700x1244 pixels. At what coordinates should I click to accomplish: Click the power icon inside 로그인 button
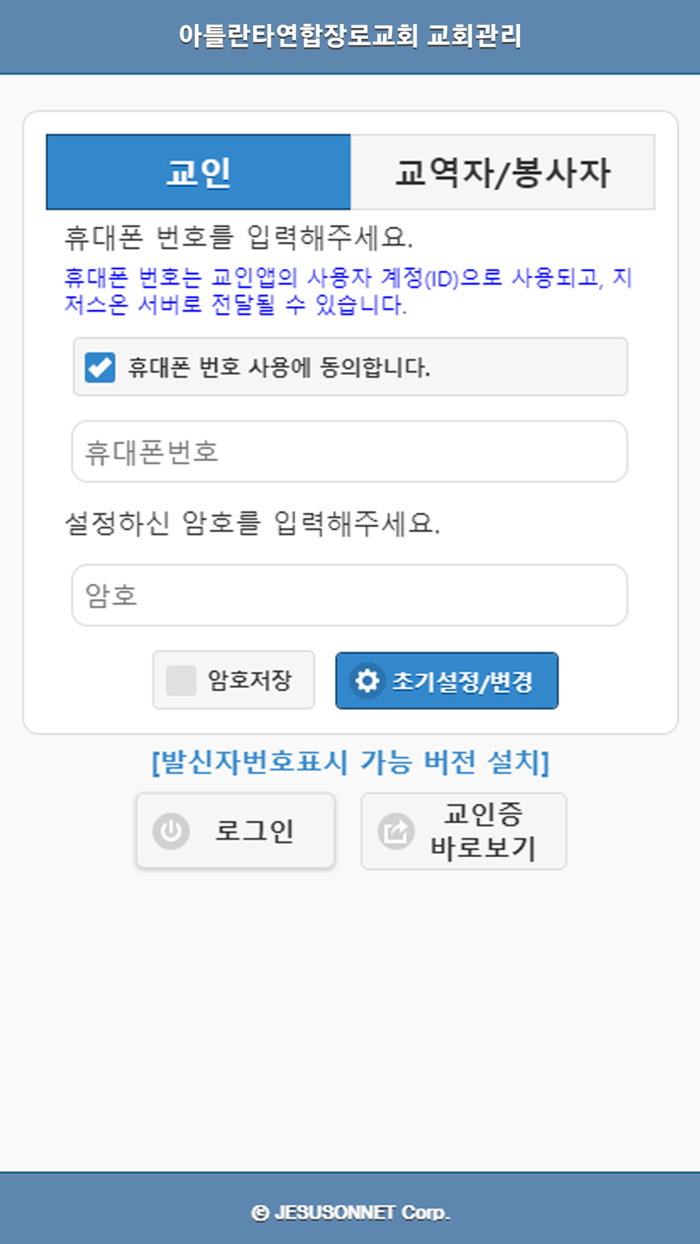(170, 830)
